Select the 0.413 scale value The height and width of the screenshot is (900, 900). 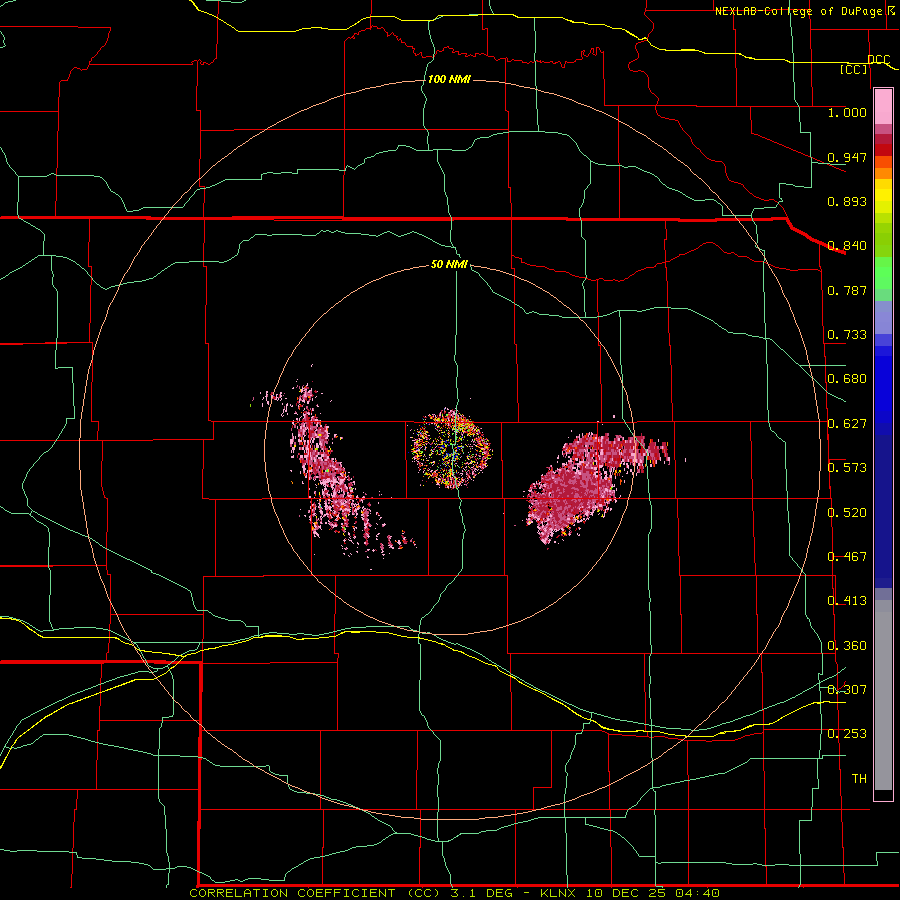(847, 601)
